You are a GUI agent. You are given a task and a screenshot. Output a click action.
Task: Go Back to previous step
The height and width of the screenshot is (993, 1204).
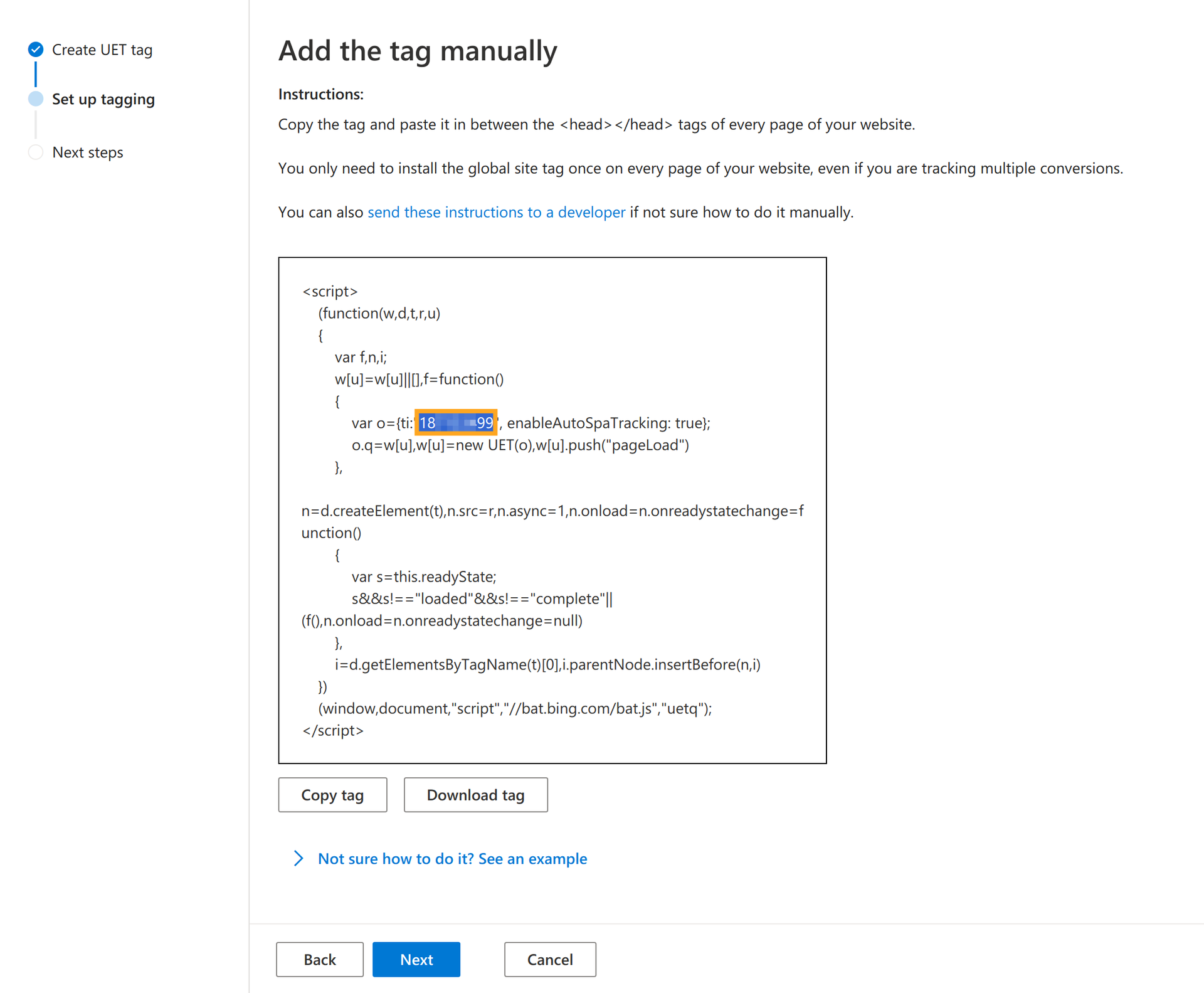coord(319,959)
